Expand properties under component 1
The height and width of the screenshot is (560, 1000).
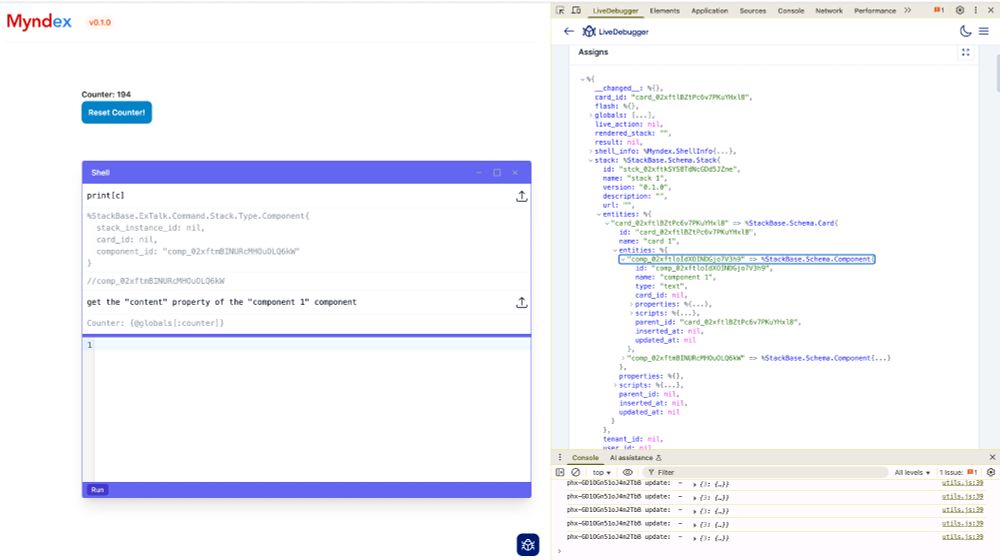(631, 304)
